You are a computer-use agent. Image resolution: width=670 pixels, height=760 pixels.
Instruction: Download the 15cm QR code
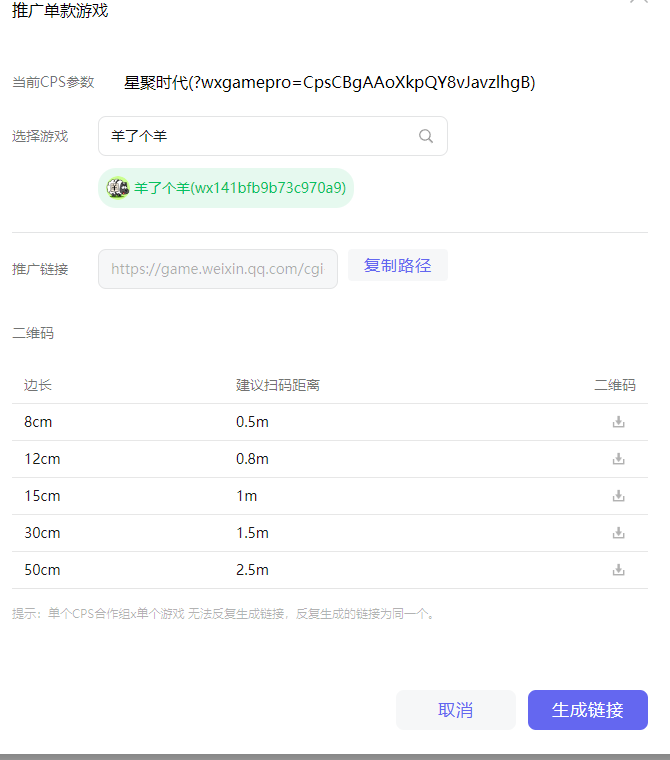tap(618, 496)
